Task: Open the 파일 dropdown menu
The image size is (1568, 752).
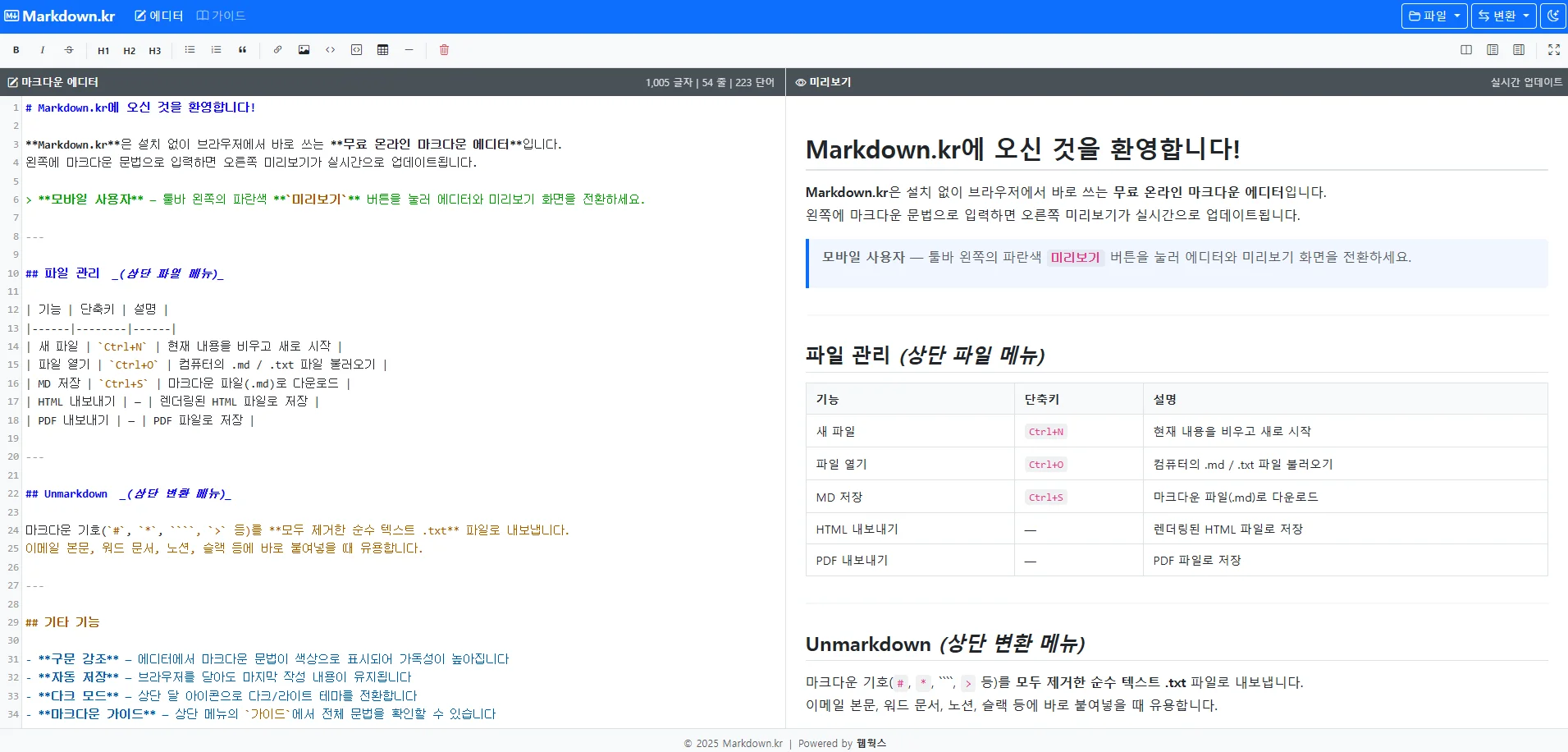Action: coord(1434,16)
